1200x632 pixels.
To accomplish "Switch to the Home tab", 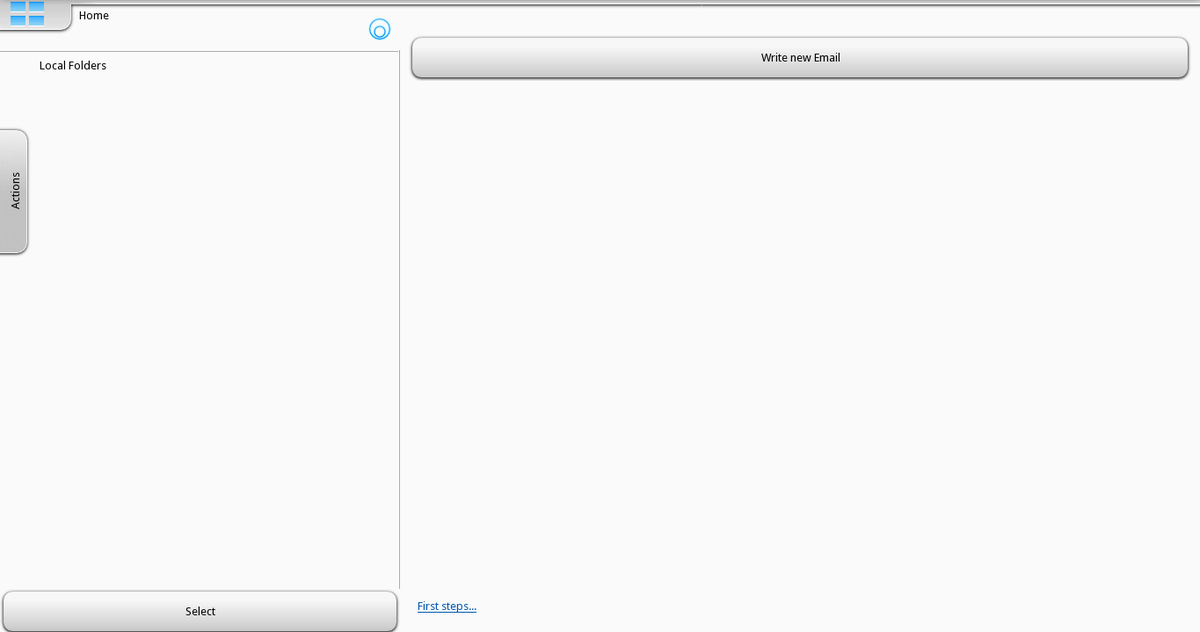I will 94,16.
